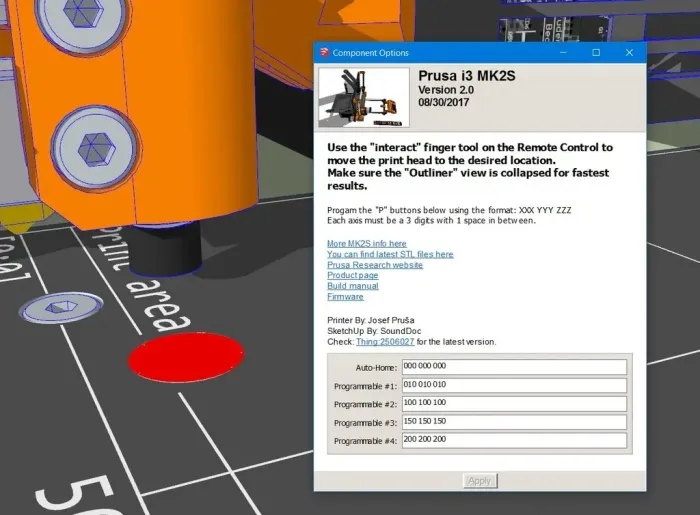
Task: Click the Prusa printer thumbnail image
Action: pos(363,97)
